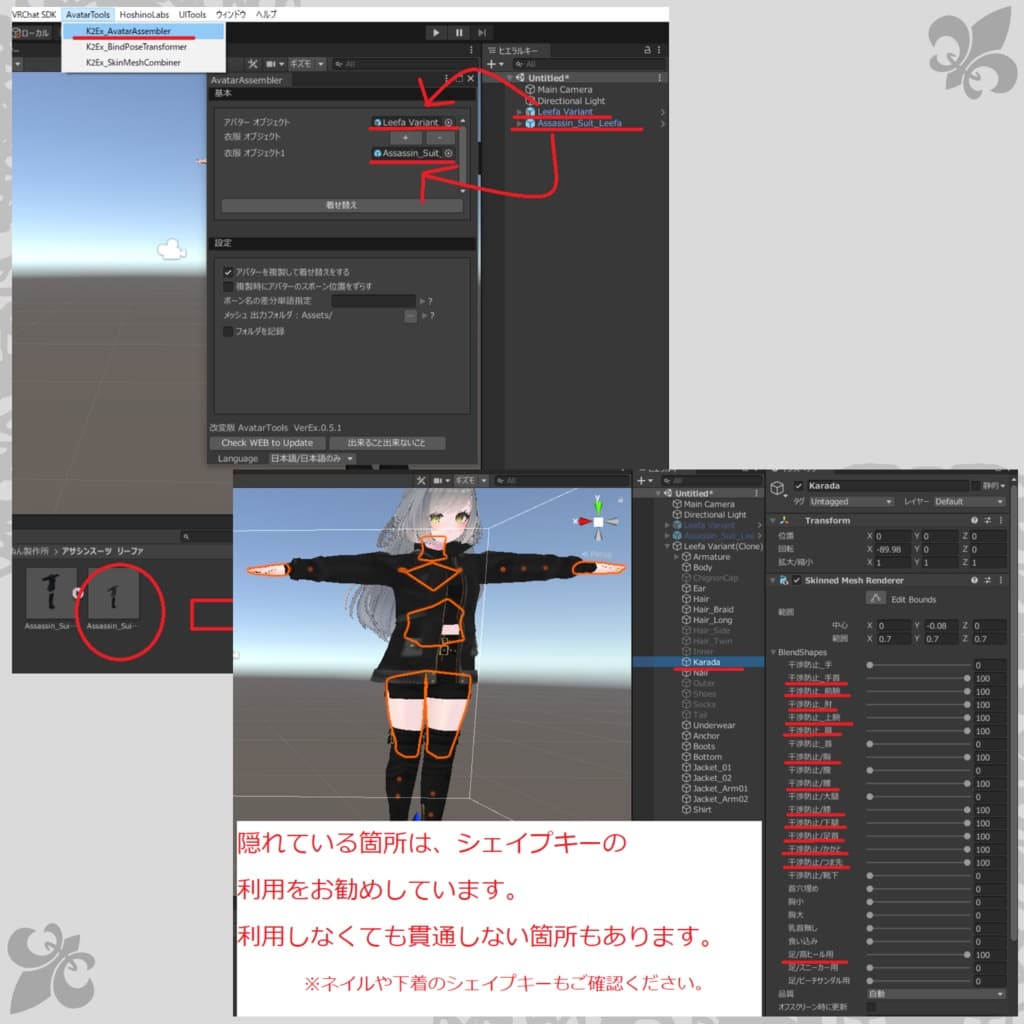Open the AvatarTools menu
This screenshot has height=1024, width=1024.
click(88, 14)
